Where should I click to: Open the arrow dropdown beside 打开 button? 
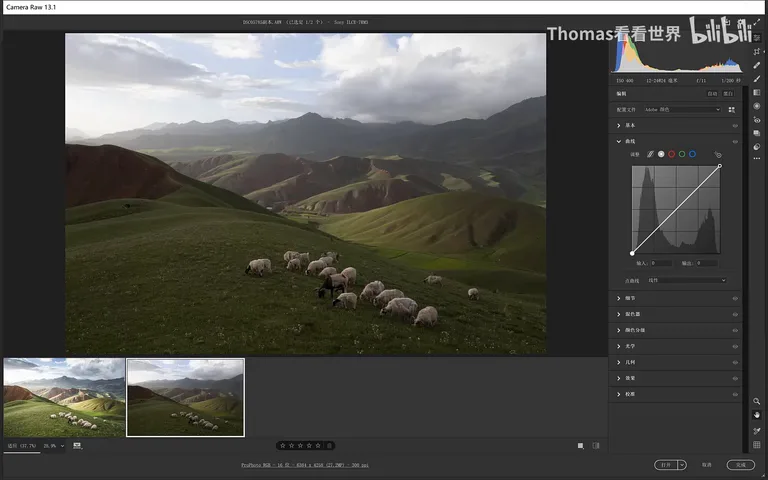click(682, 465)
